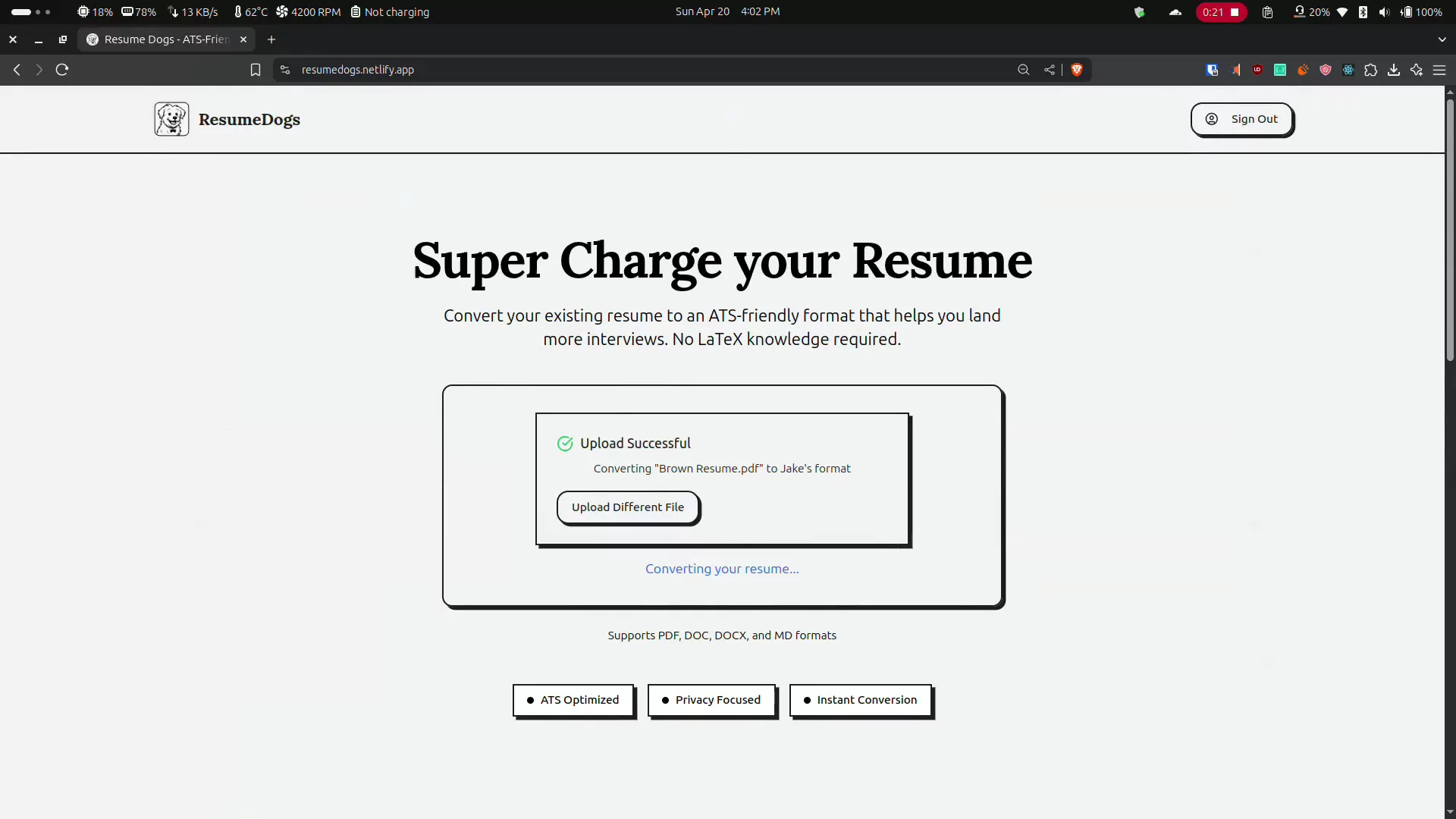Expand the tab search chevron
Viewport: 1456px width, 819px height.
pyautogui.click(x=1442, y=39)
